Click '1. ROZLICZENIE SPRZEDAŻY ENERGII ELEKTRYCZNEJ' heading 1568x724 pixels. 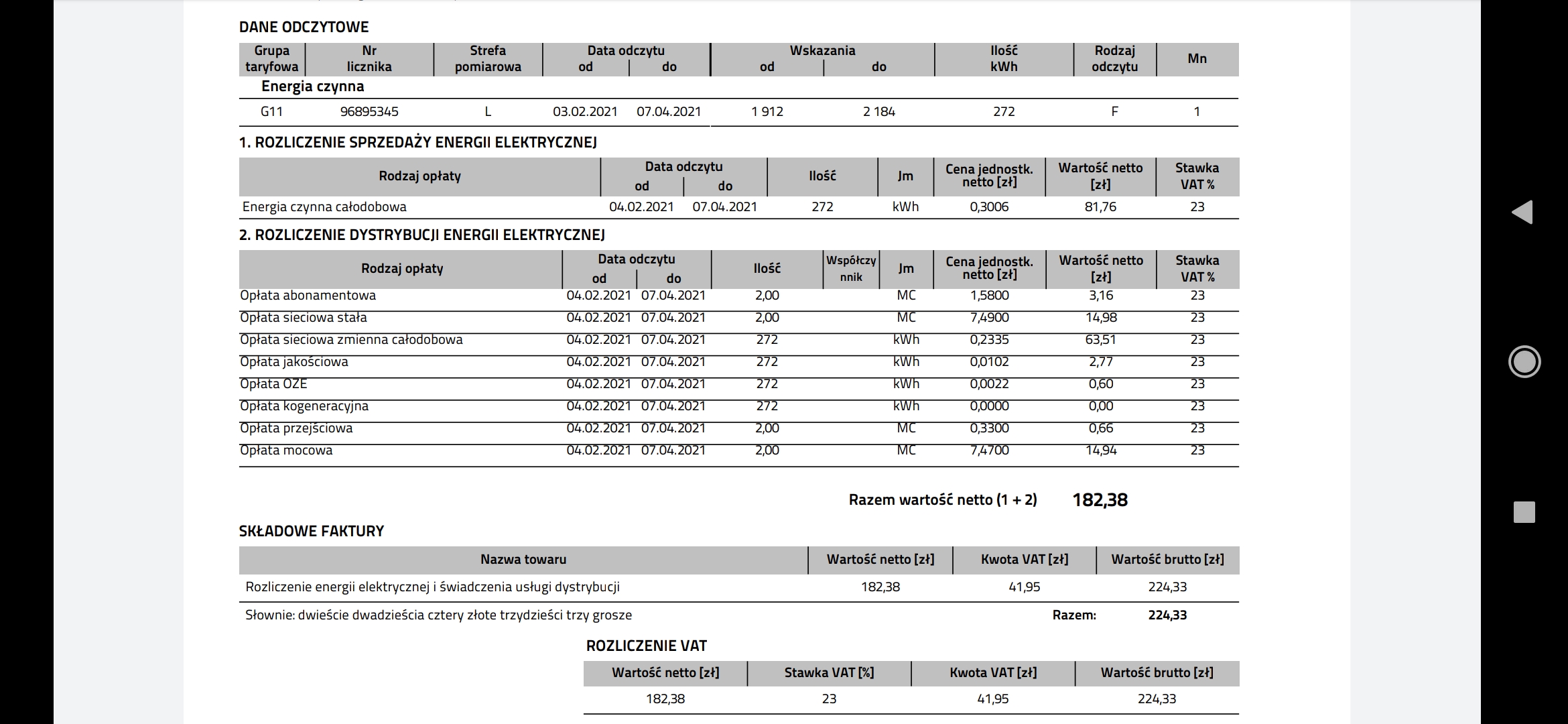(x=417, y=142)
